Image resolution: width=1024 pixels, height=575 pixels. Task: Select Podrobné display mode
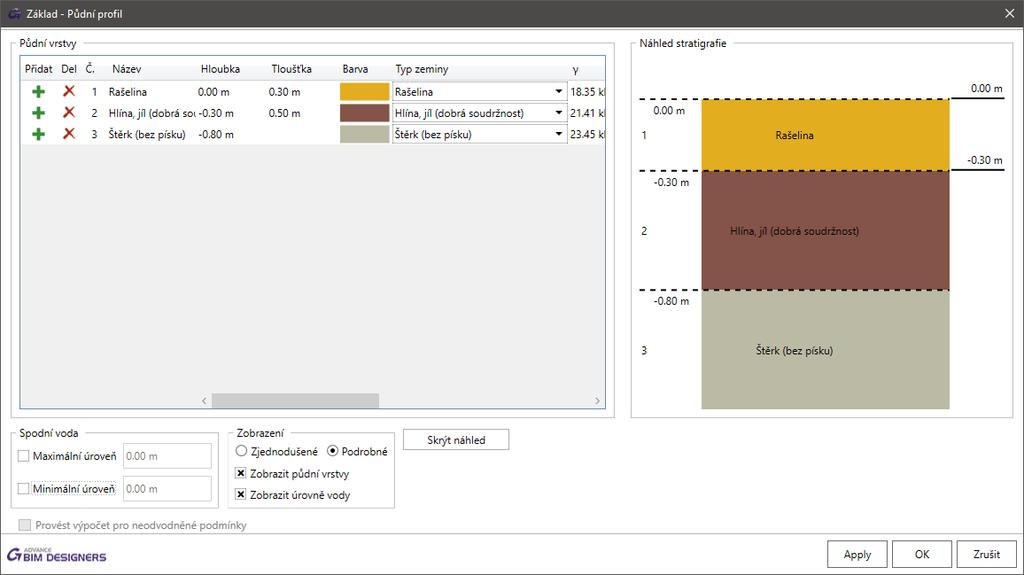click(332, 451)
